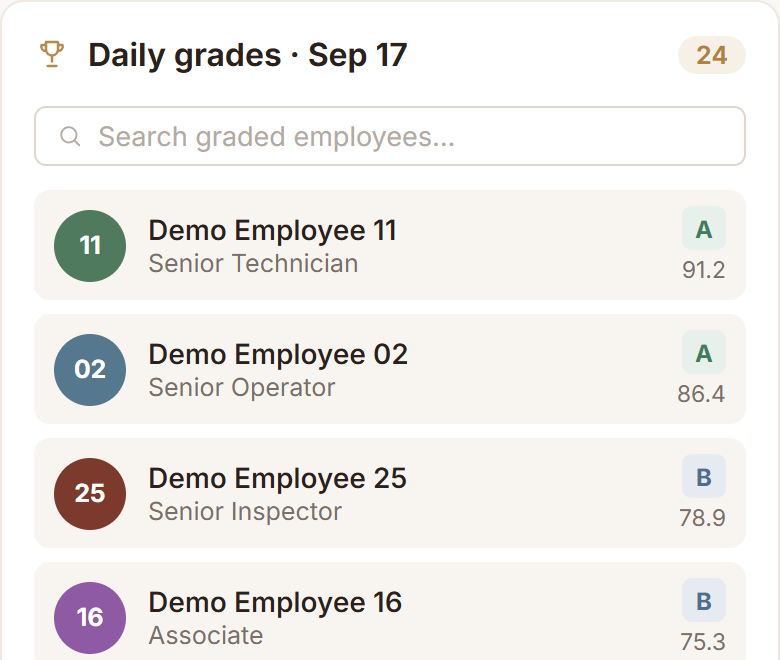Click the 75.3 score value
The width and height of the screenshot is (780, 660).
point(702,642)
